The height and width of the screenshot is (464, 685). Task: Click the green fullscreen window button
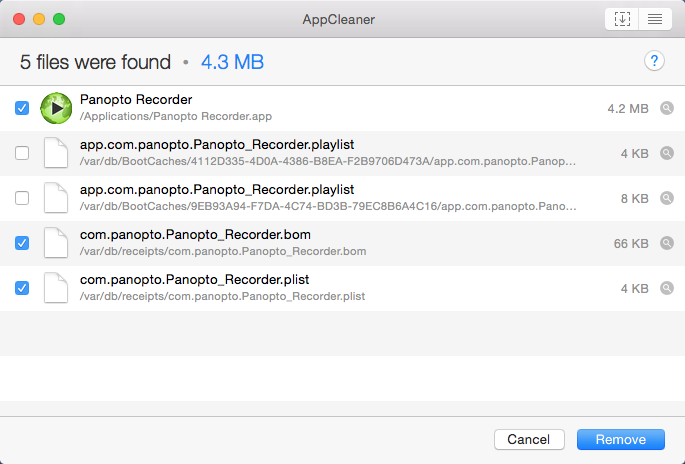[59, 19]
